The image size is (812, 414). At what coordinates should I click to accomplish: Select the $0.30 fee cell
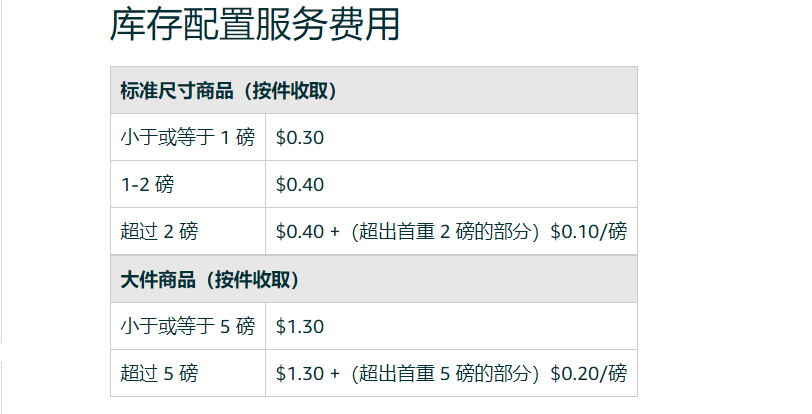[300, 138]
